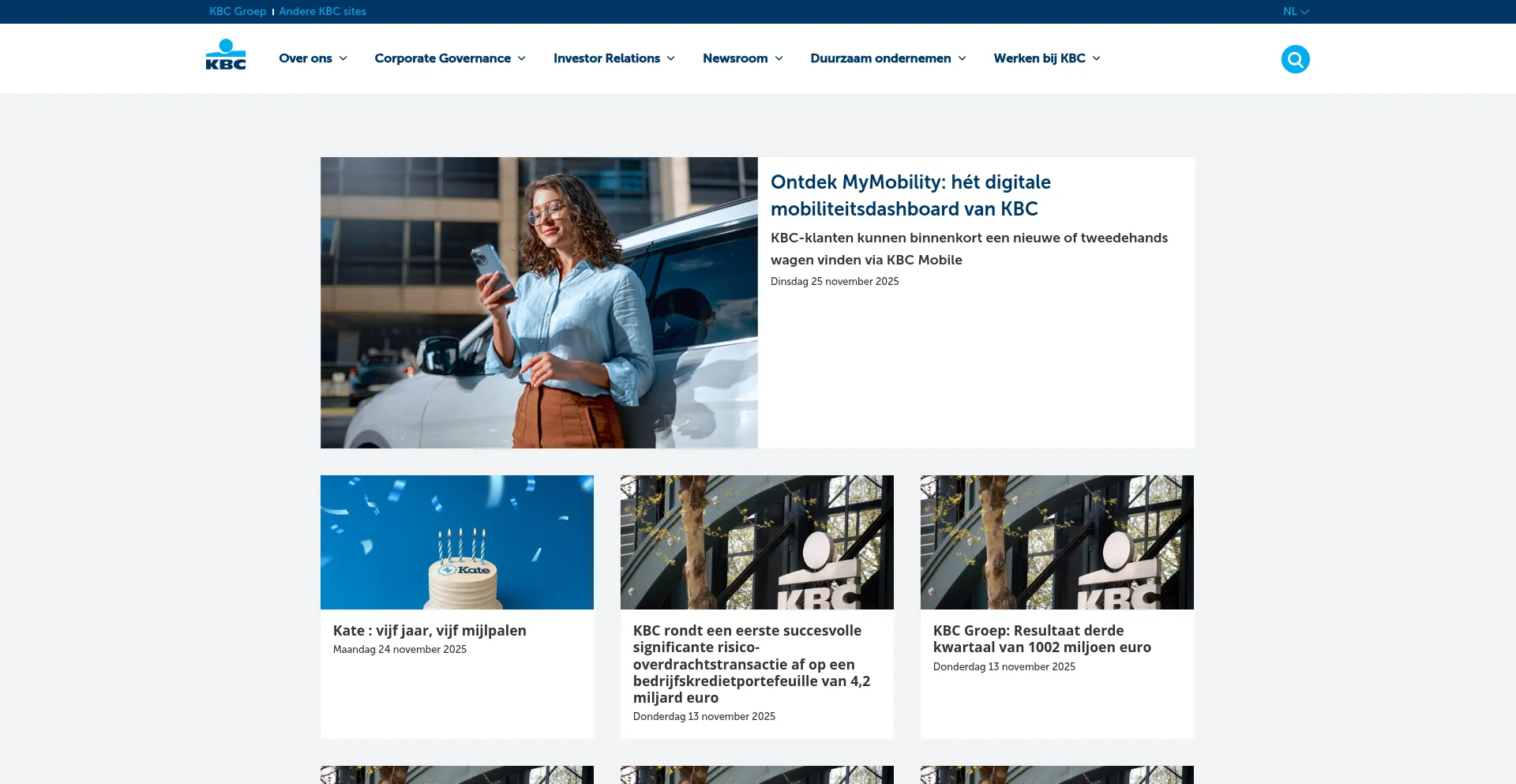1516x784 pixels.
Task: Open the Kate vijf jaar, vijf mijlpalen article
Action: pos(430,631)
